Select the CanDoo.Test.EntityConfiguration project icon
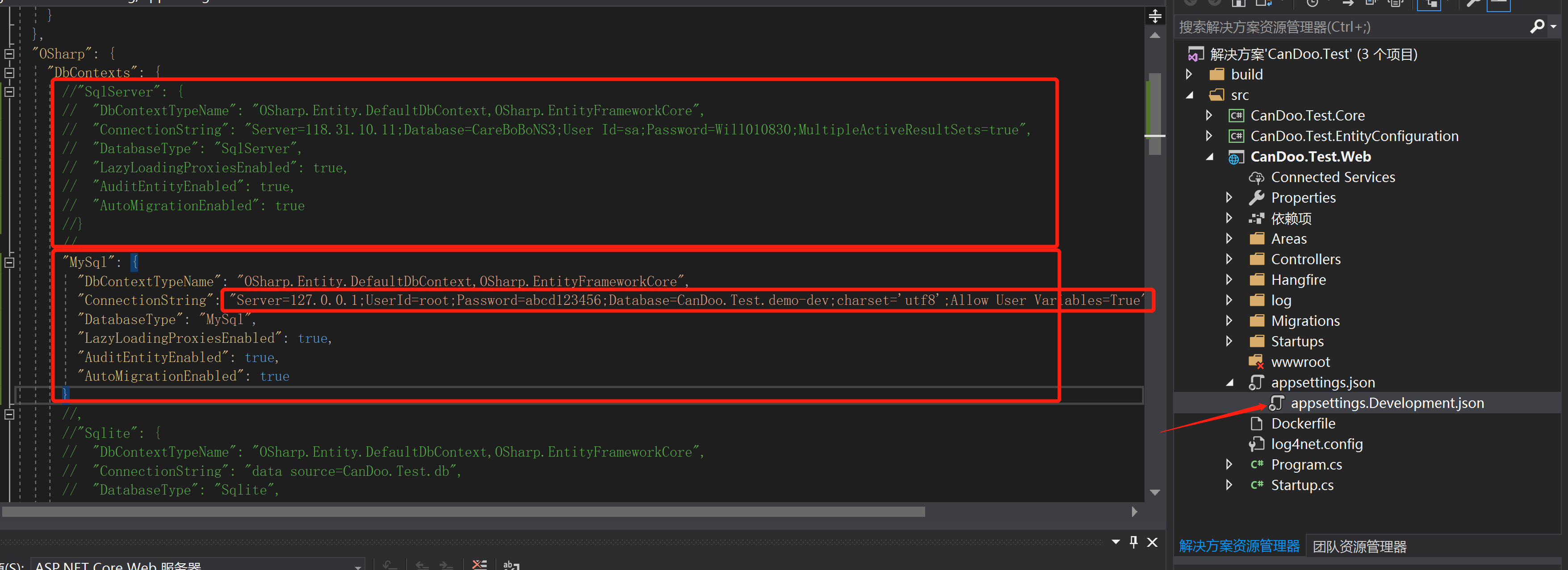Viewport: 1568px width, 570px height. click(x=1236, y=136)
